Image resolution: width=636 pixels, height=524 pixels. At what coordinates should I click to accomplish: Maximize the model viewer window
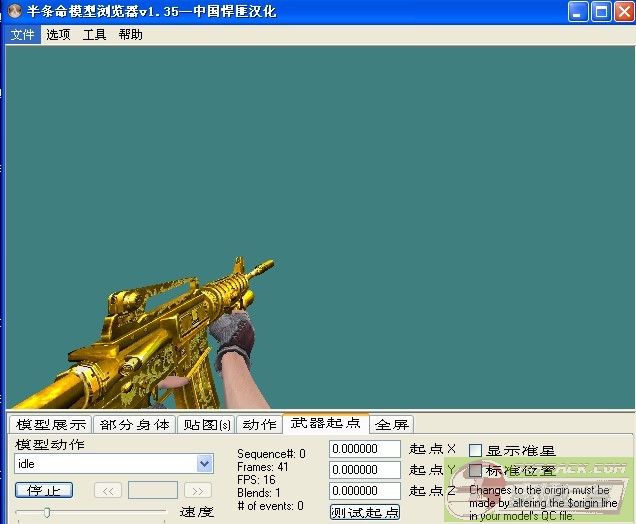[x=601, y=11]
